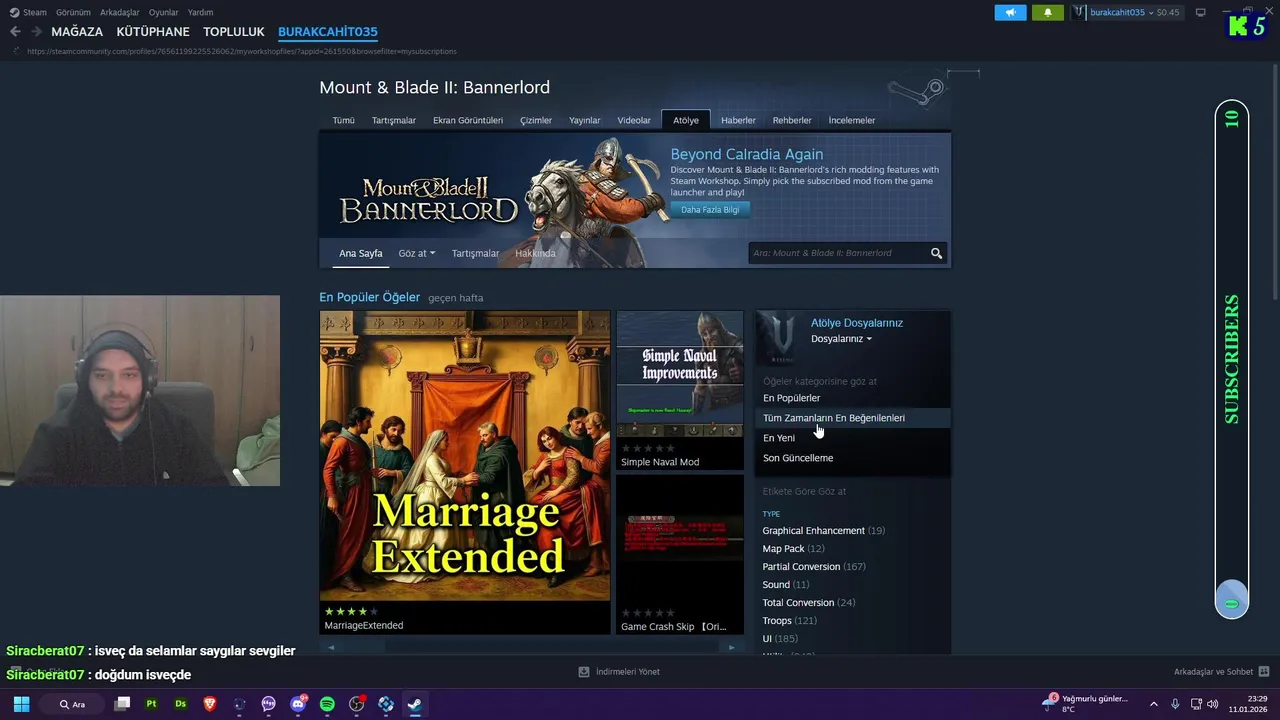Click the Steam logo in the workshop header
The height and width of the screenshot is (720, 1280).
[x=915, y=92]
